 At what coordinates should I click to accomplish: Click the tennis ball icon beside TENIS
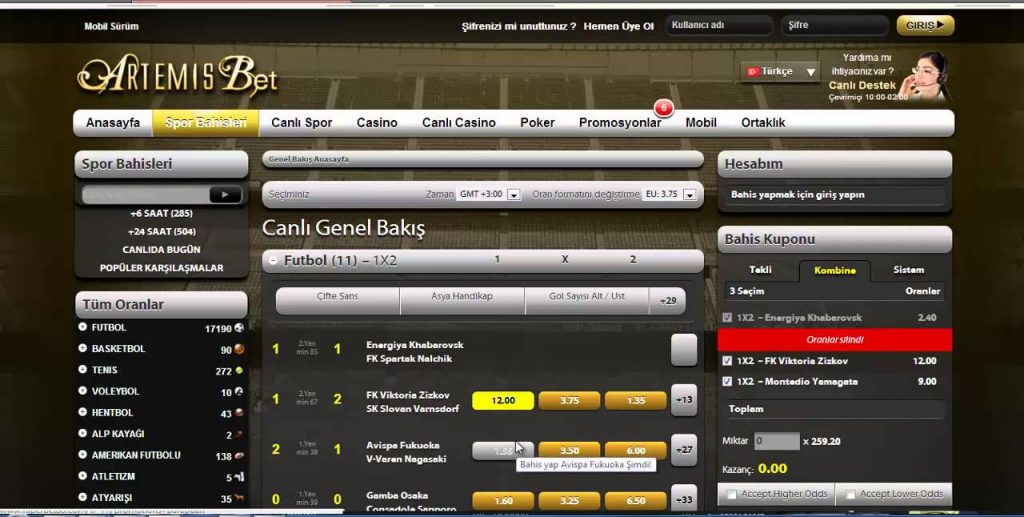[239, 371]
